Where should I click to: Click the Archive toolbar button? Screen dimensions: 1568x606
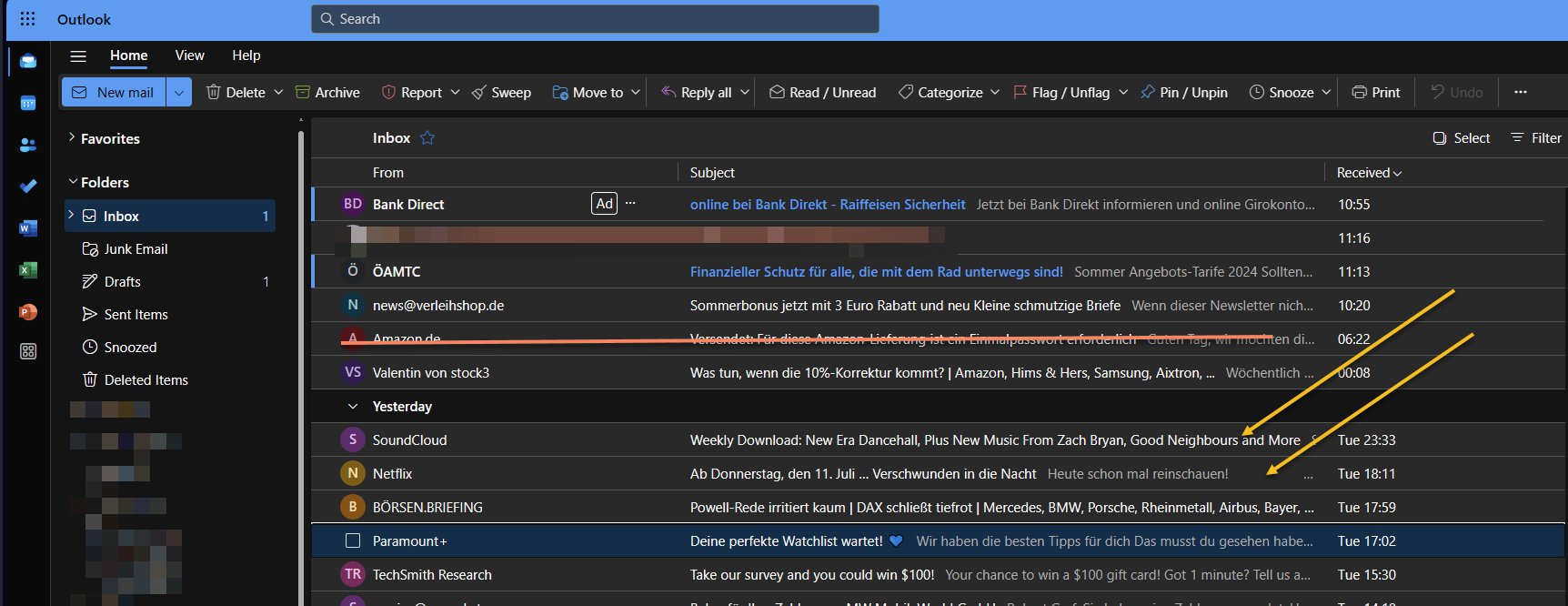click(x=327, y=93)
